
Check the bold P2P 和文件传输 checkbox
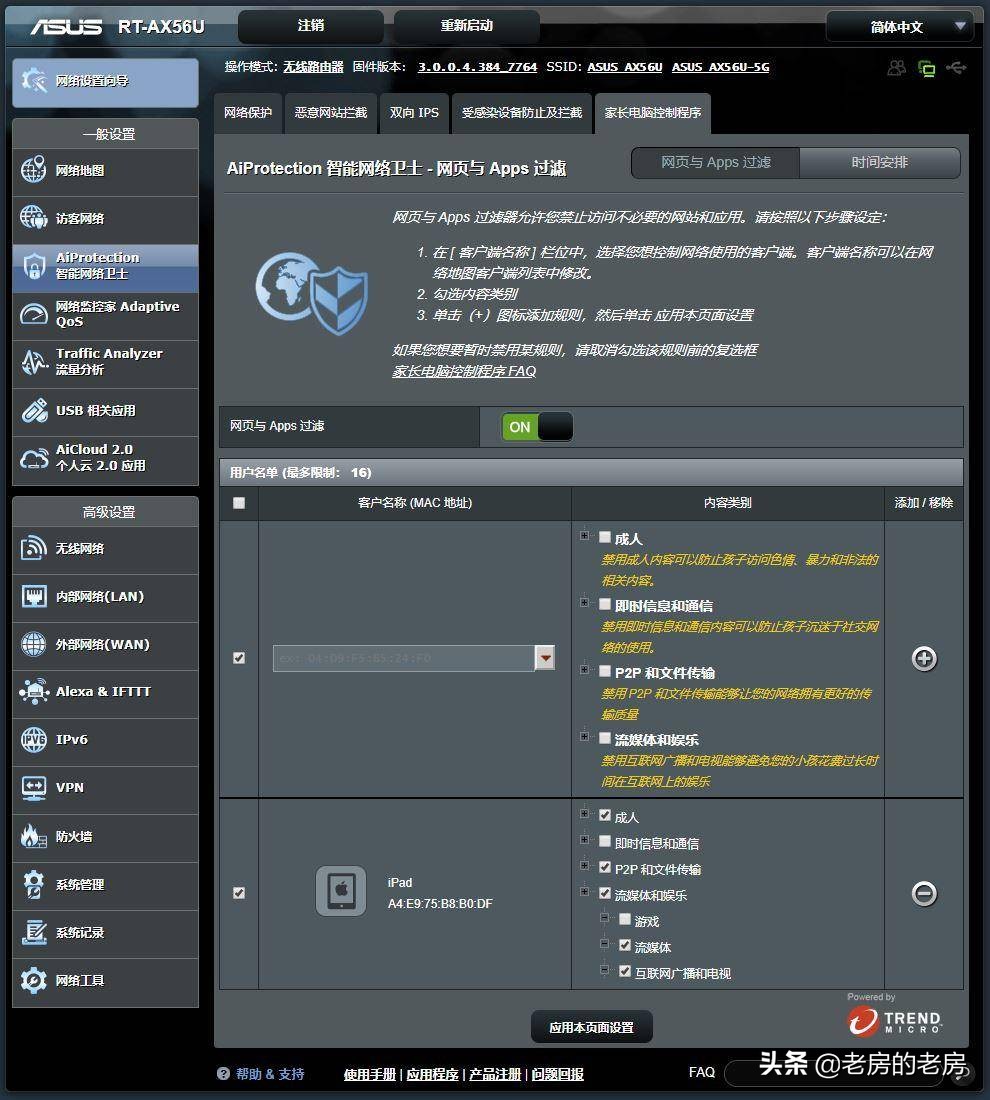(x=605, y=671)
